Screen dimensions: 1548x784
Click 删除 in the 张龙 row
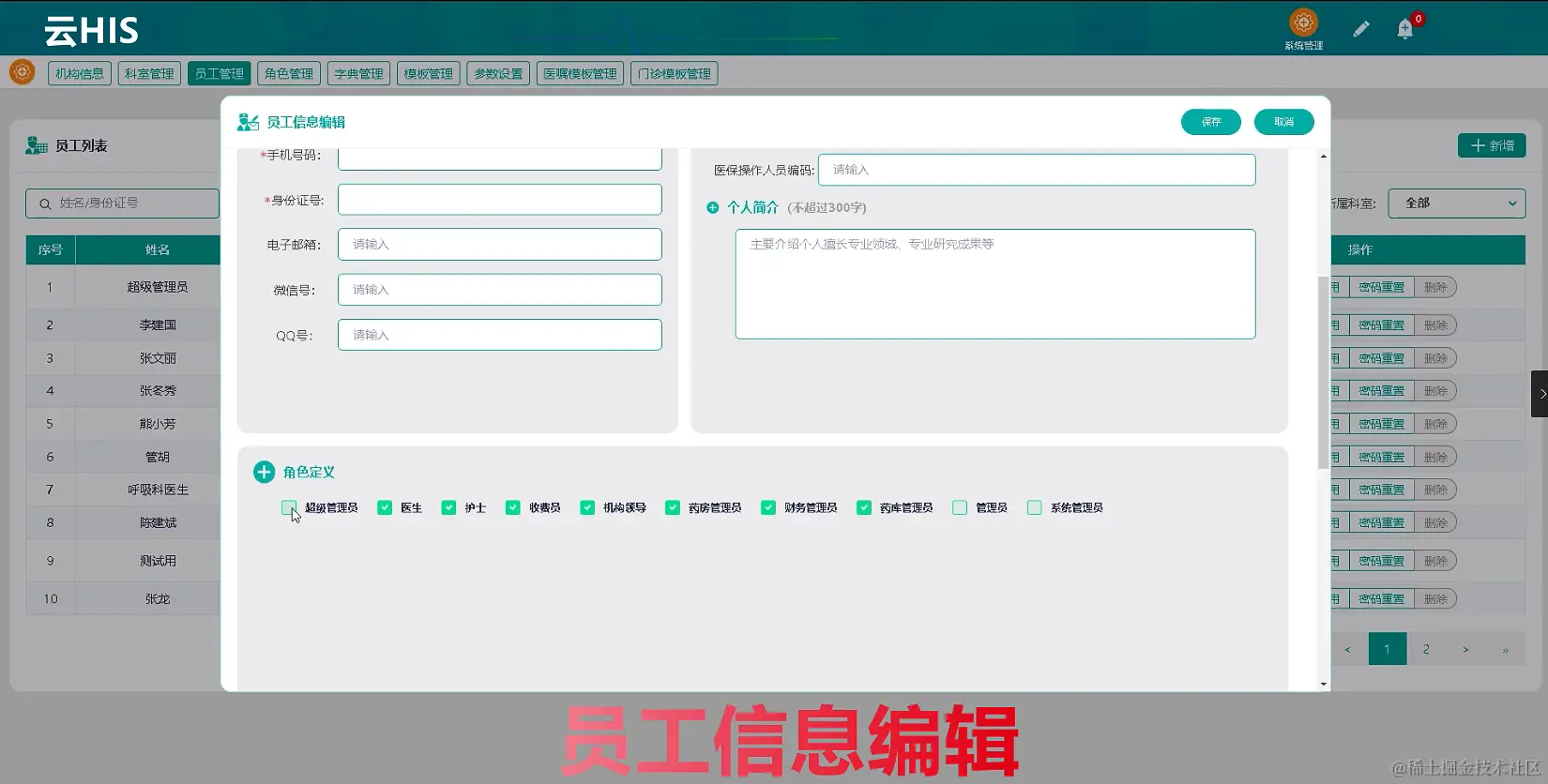click(1435, 598)
